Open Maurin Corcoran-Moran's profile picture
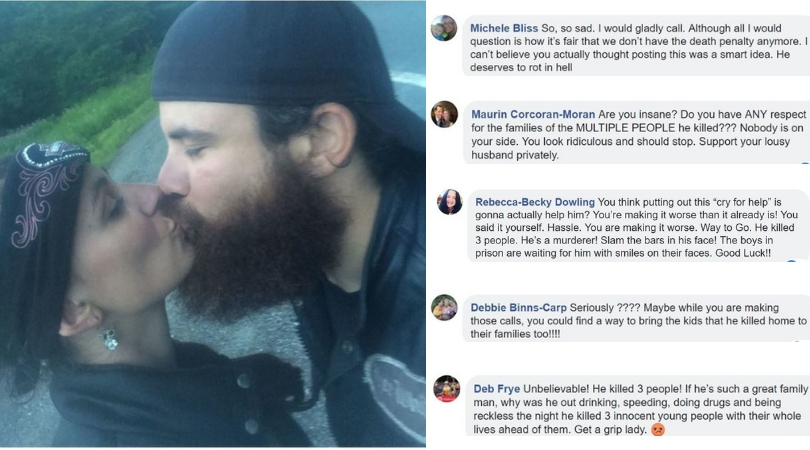This screenshot has height=450, width=810. pyautogui.click(x=444, y=114)
